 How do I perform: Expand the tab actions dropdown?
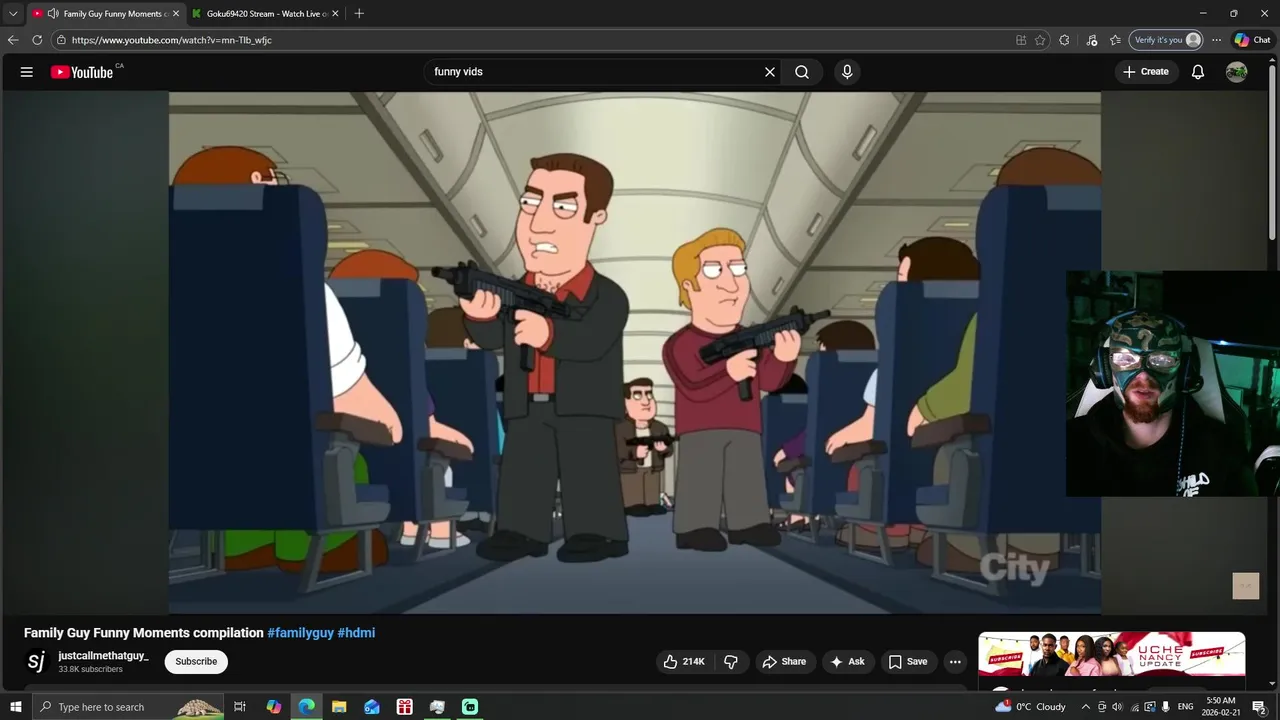13,14
